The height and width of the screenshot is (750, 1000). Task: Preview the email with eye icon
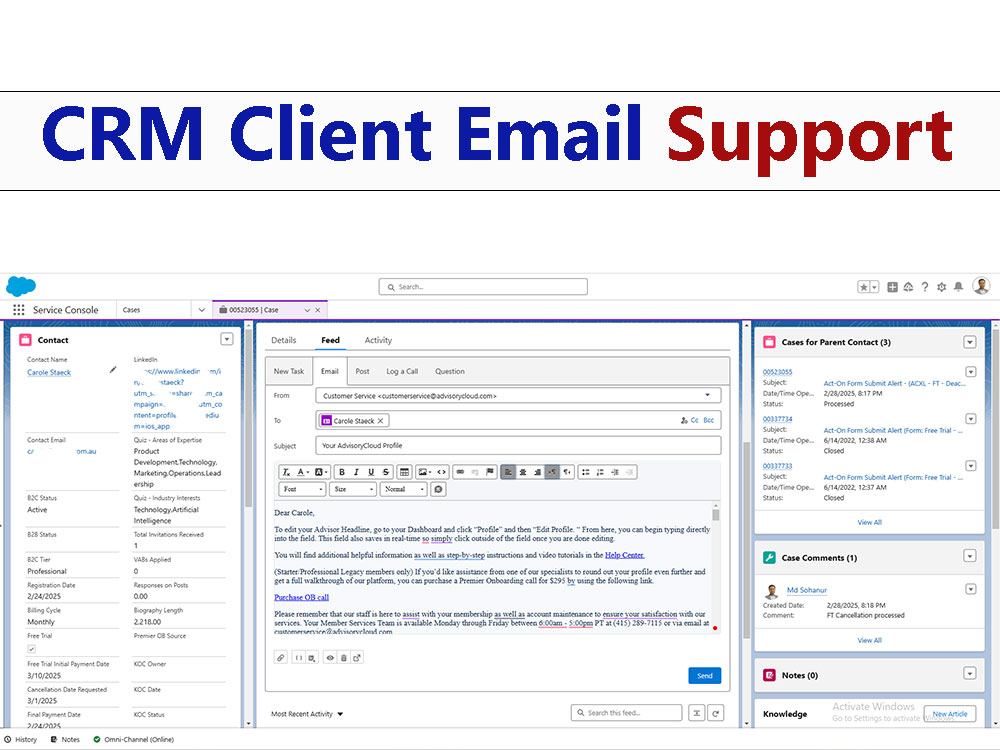tap(330, 658)
